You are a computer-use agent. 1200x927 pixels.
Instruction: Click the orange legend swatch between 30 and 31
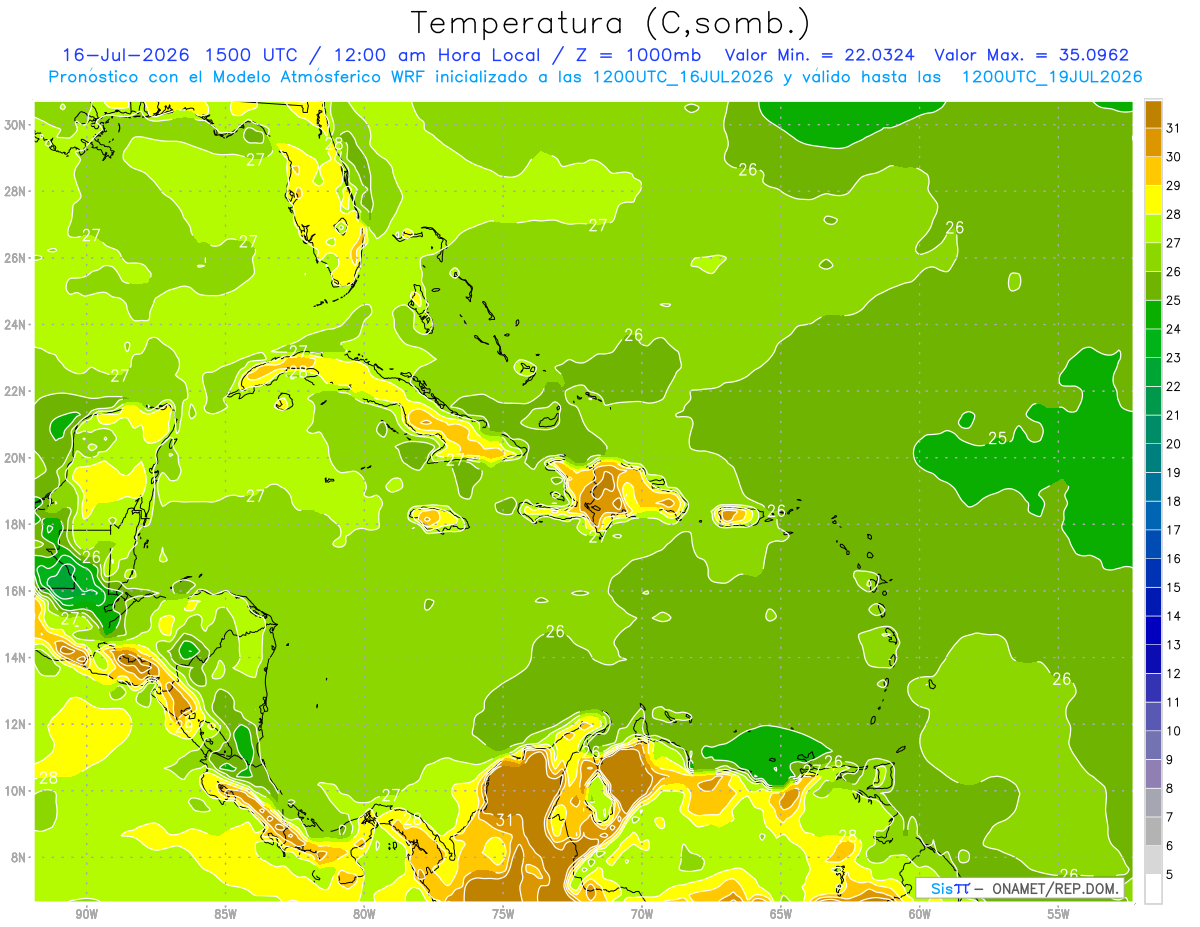pos(1153,143)
